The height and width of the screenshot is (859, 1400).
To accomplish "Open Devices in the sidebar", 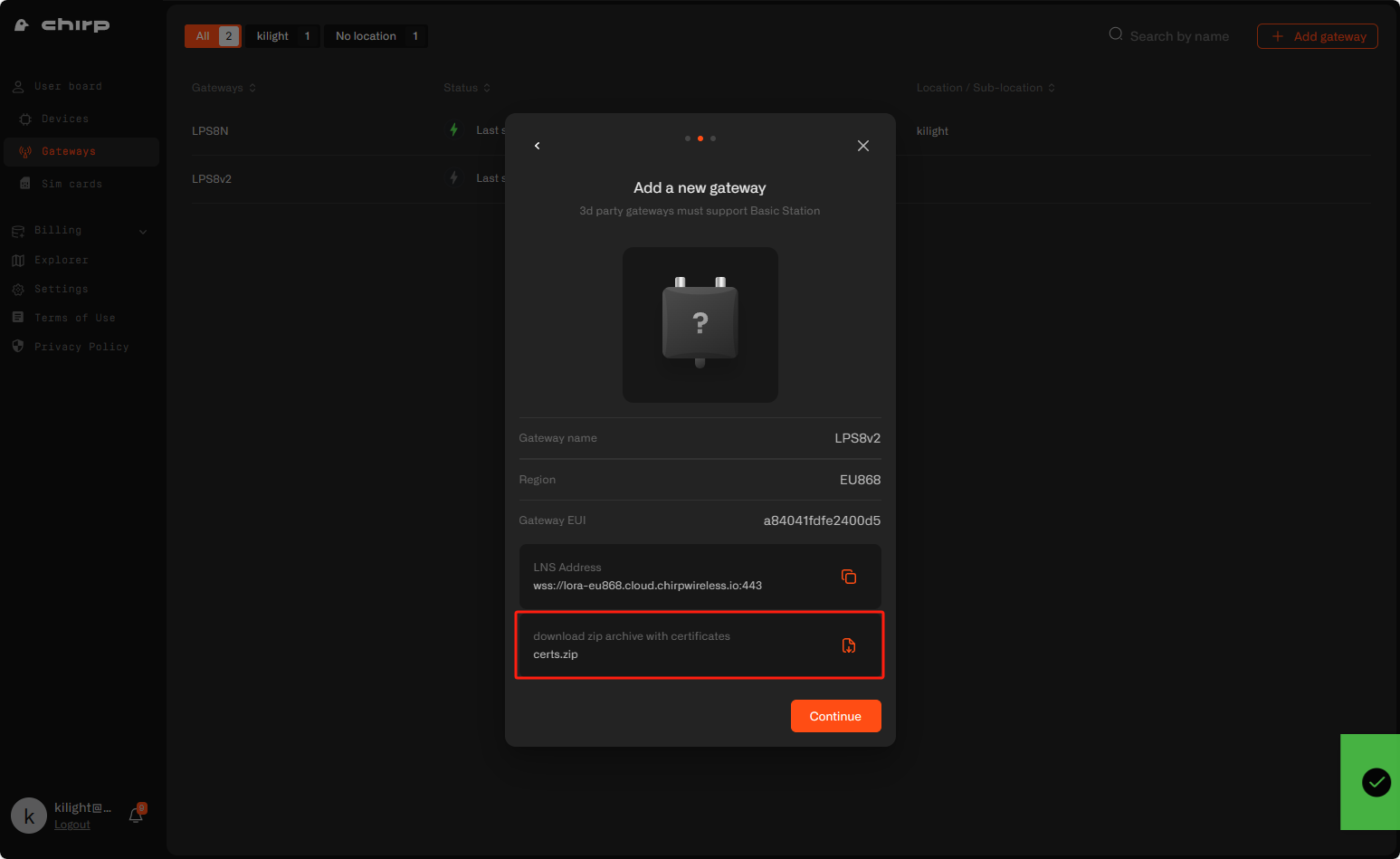I will [65, 119].
